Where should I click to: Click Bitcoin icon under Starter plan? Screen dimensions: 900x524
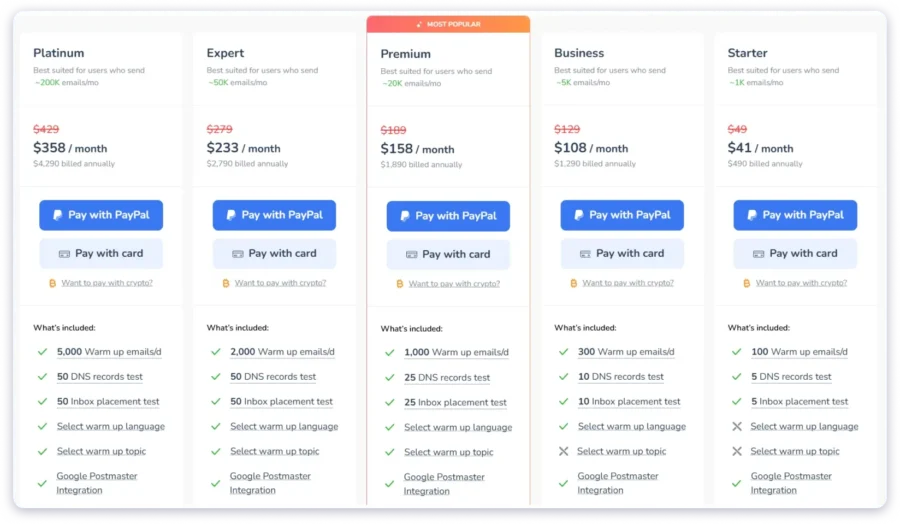pos(746,283)
